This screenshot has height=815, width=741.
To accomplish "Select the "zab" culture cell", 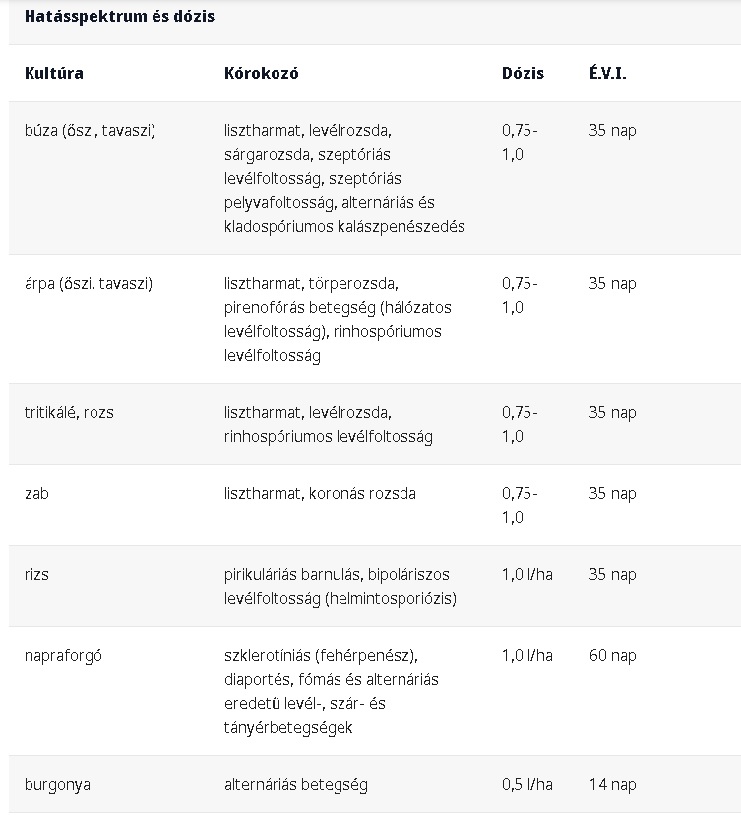I will click(x=37, y=494).
